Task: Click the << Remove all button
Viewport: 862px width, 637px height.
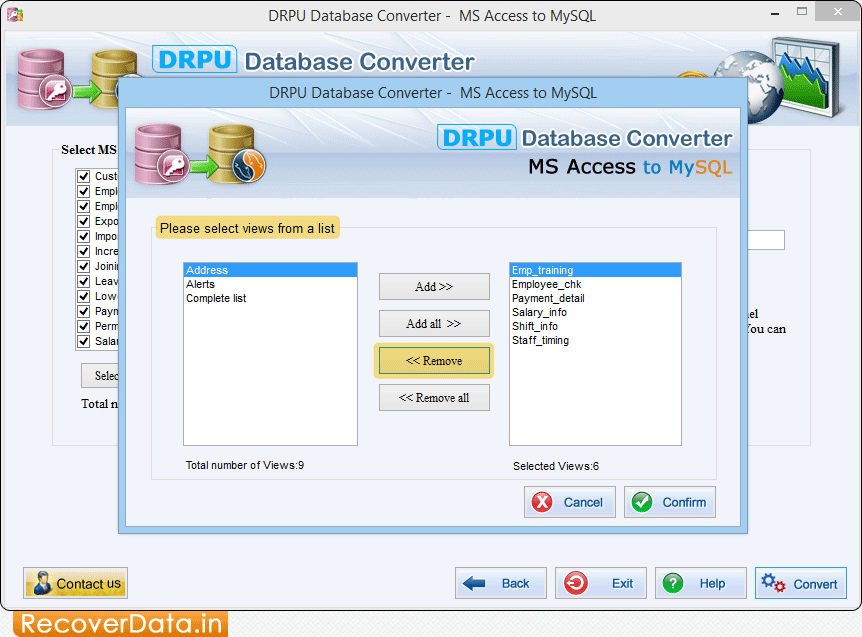Action: 434,397
